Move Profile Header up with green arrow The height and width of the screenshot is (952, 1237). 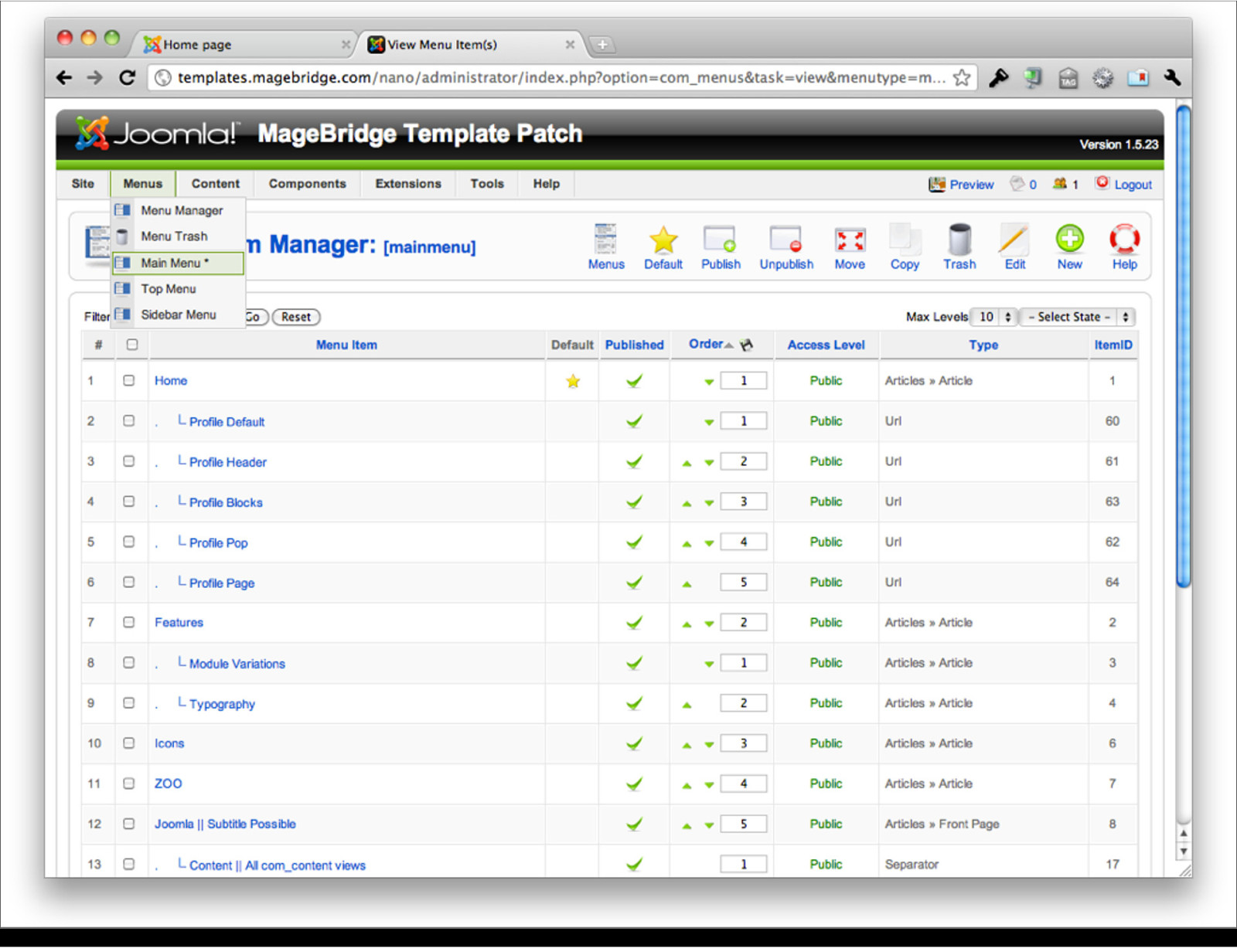point(687,463)
